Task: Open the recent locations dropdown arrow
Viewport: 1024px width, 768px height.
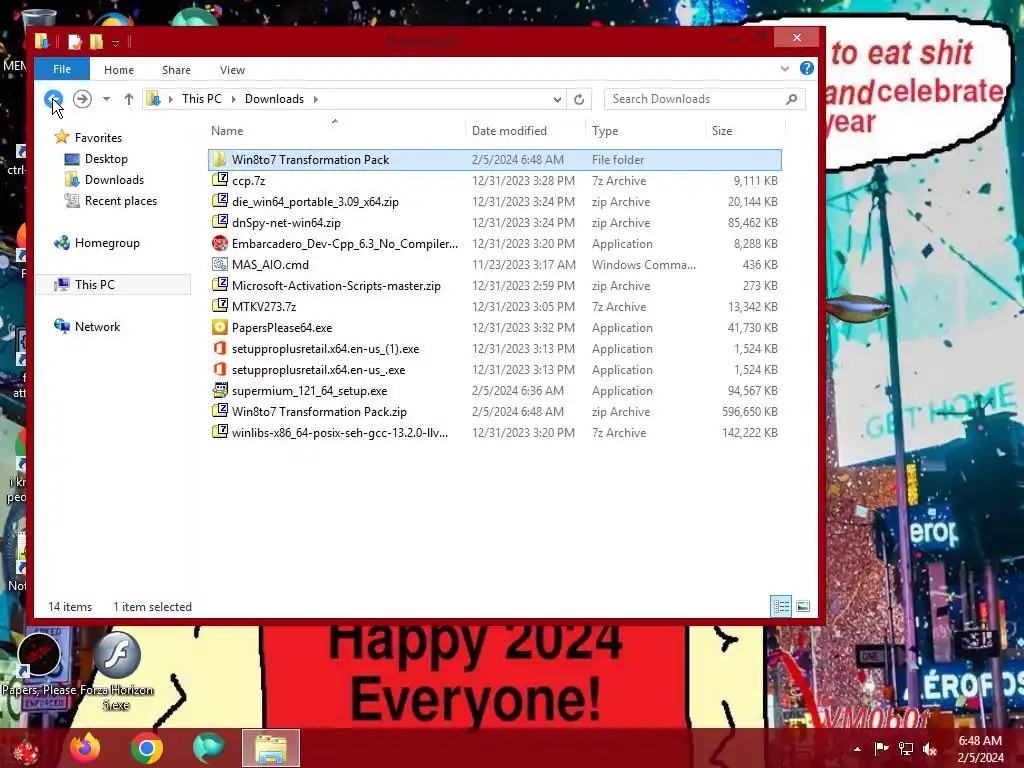Action: (106, 99)
